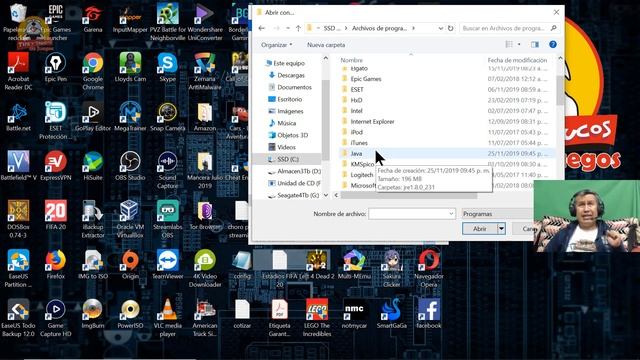Select SSD (C:) drive in sidebar
The image size is (640, 360).
point(287,159)
